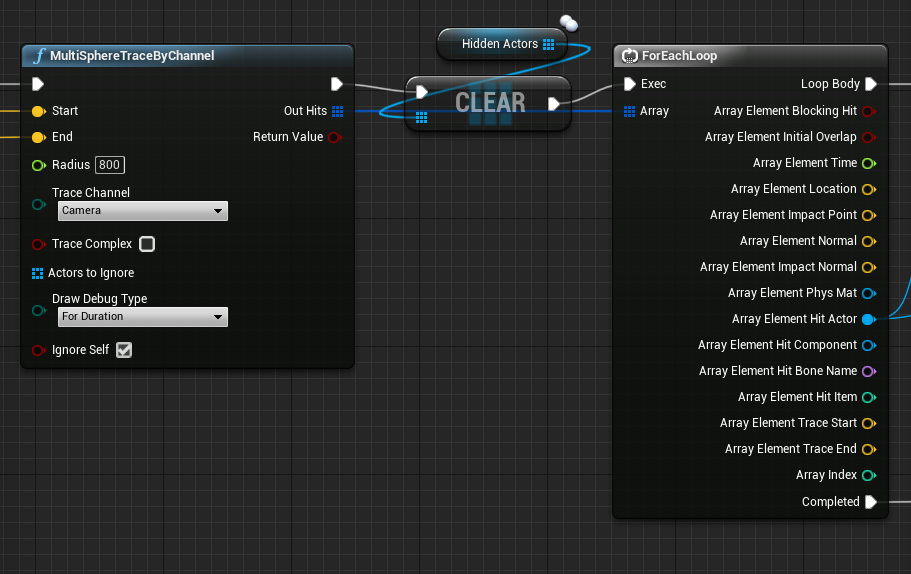Uncheck the Ignore Self checkbox
Viewport: 911px width, 574px height.
click(x=124, y=350)
